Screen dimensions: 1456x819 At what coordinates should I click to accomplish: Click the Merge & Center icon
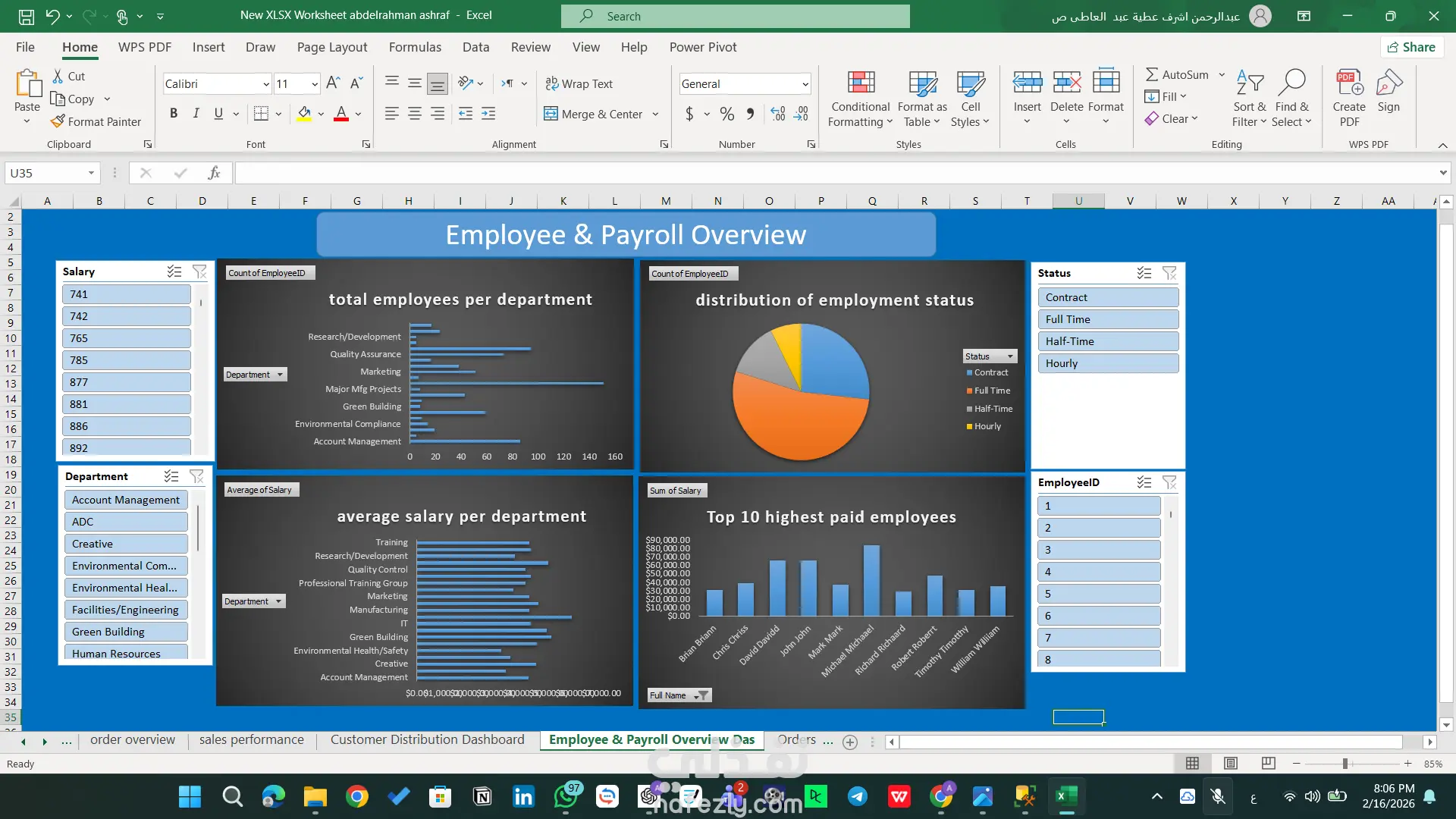pyautogui.click(x=551, y=114)
